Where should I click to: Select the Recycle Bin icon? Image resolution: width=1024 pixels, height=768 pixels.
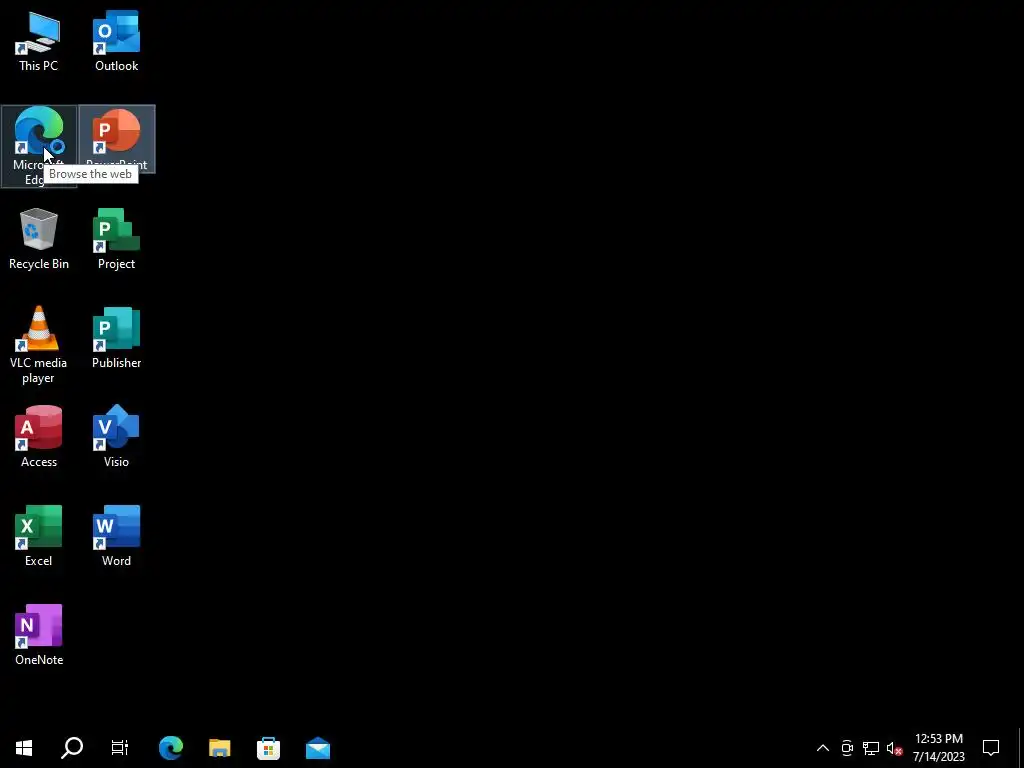[39, 238]
